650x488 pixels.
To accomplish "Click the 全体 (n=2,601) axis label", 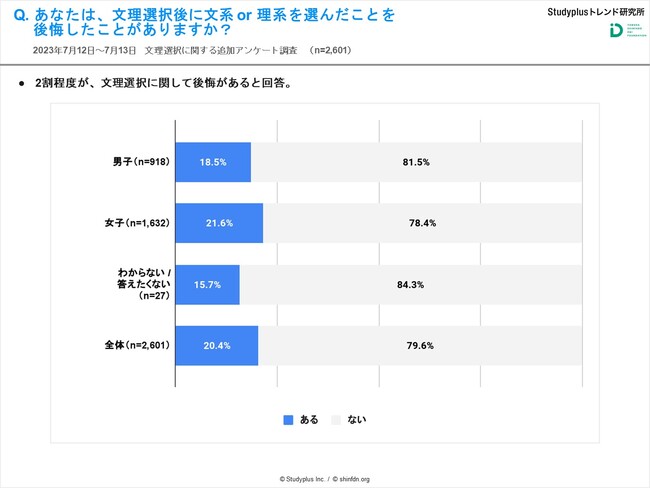I will click(136, 345).
